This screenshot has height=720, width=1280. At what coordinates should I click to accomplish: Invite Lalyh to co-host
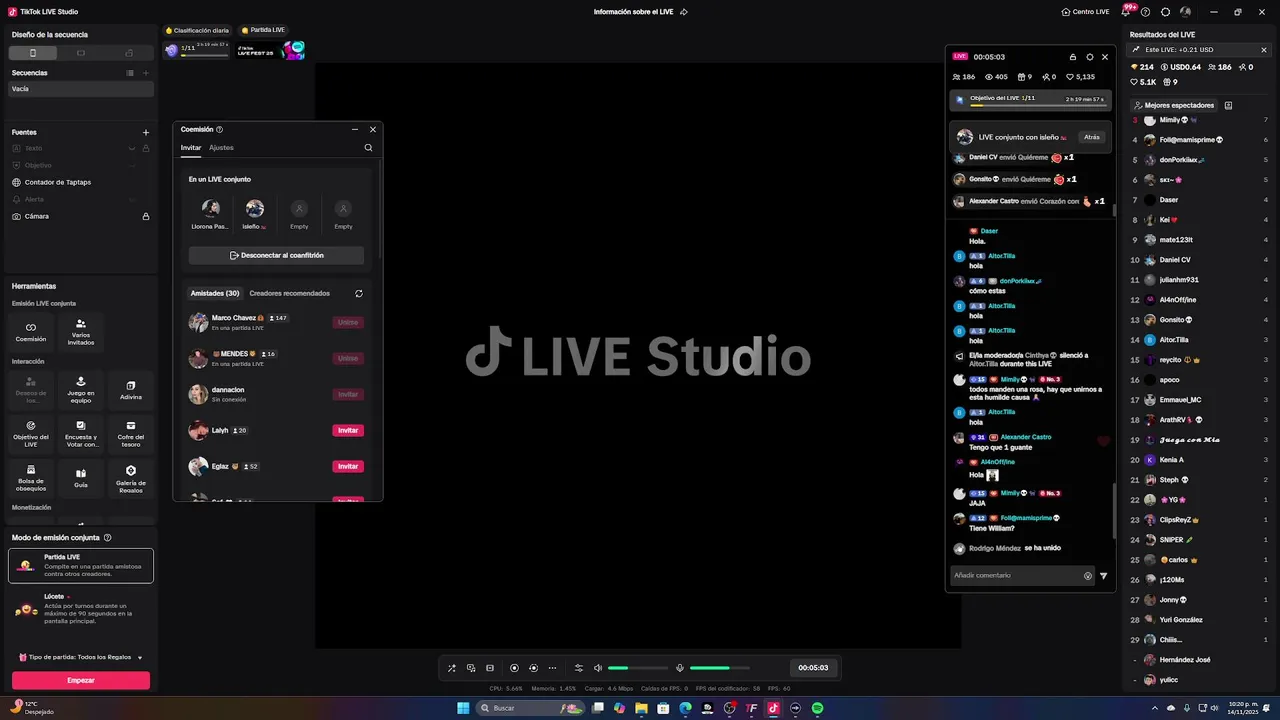(x=348, y=431)
